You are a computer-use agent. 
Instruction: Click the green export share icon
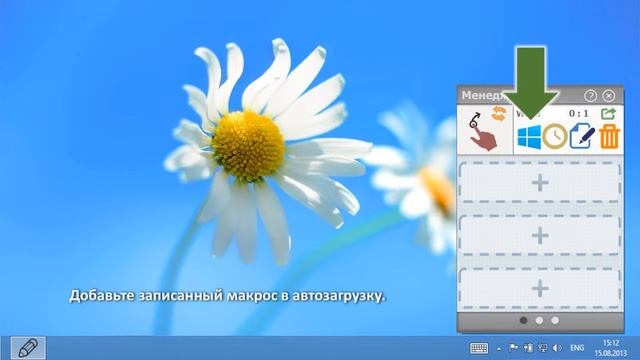608,113
